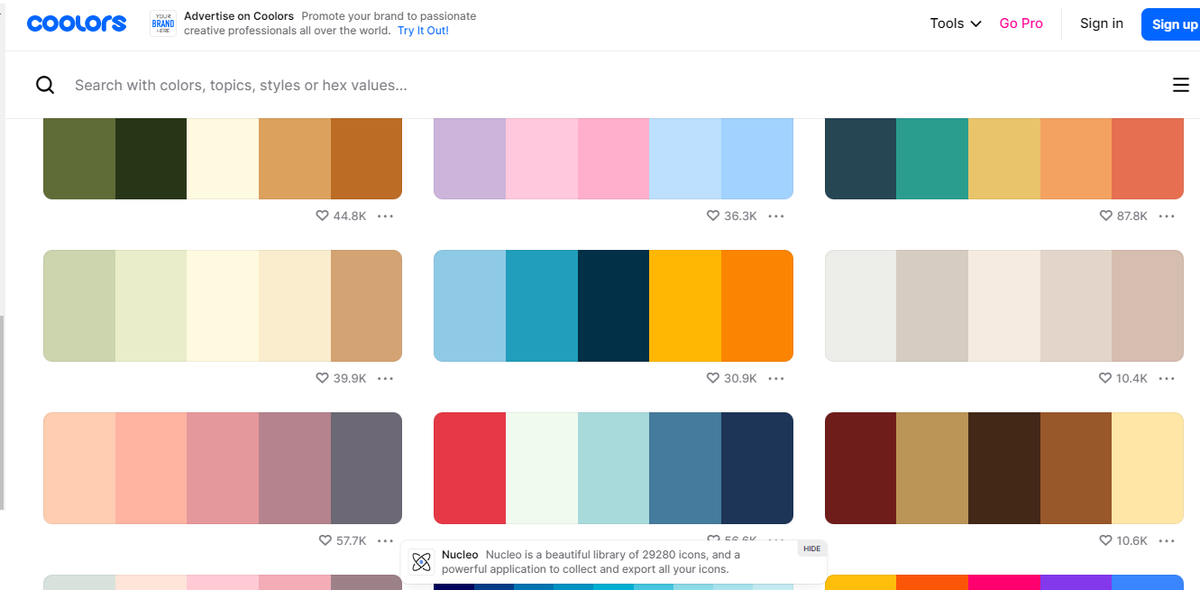This screenshot has width=1200, height=590.
Task: Like the 87.8K palette with the heart
Action: [x=1104, y=216]
